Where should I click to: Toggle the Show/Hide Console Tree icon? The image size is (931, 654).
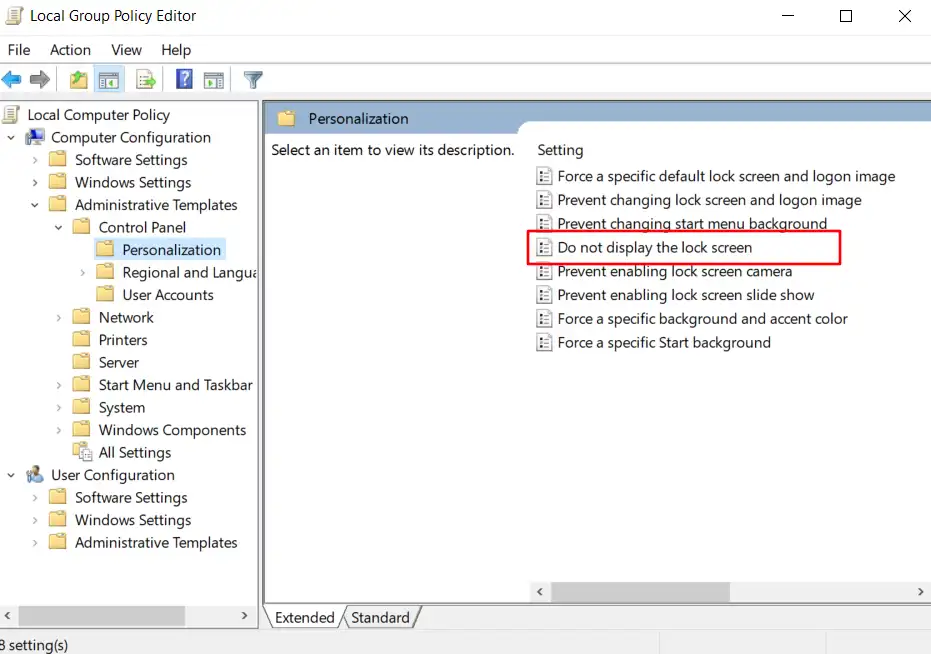point(110,79)
